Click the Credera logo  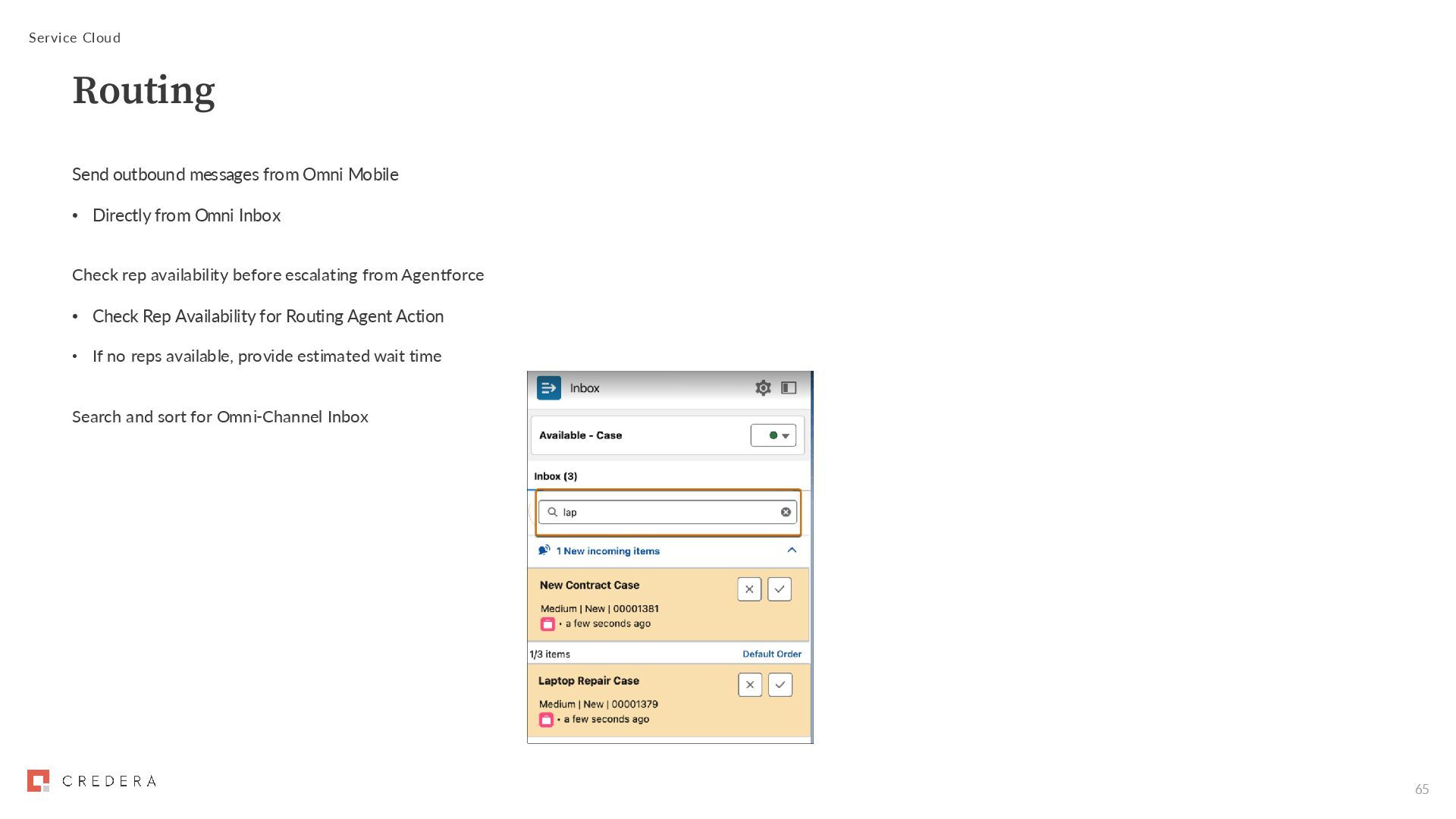92,781
